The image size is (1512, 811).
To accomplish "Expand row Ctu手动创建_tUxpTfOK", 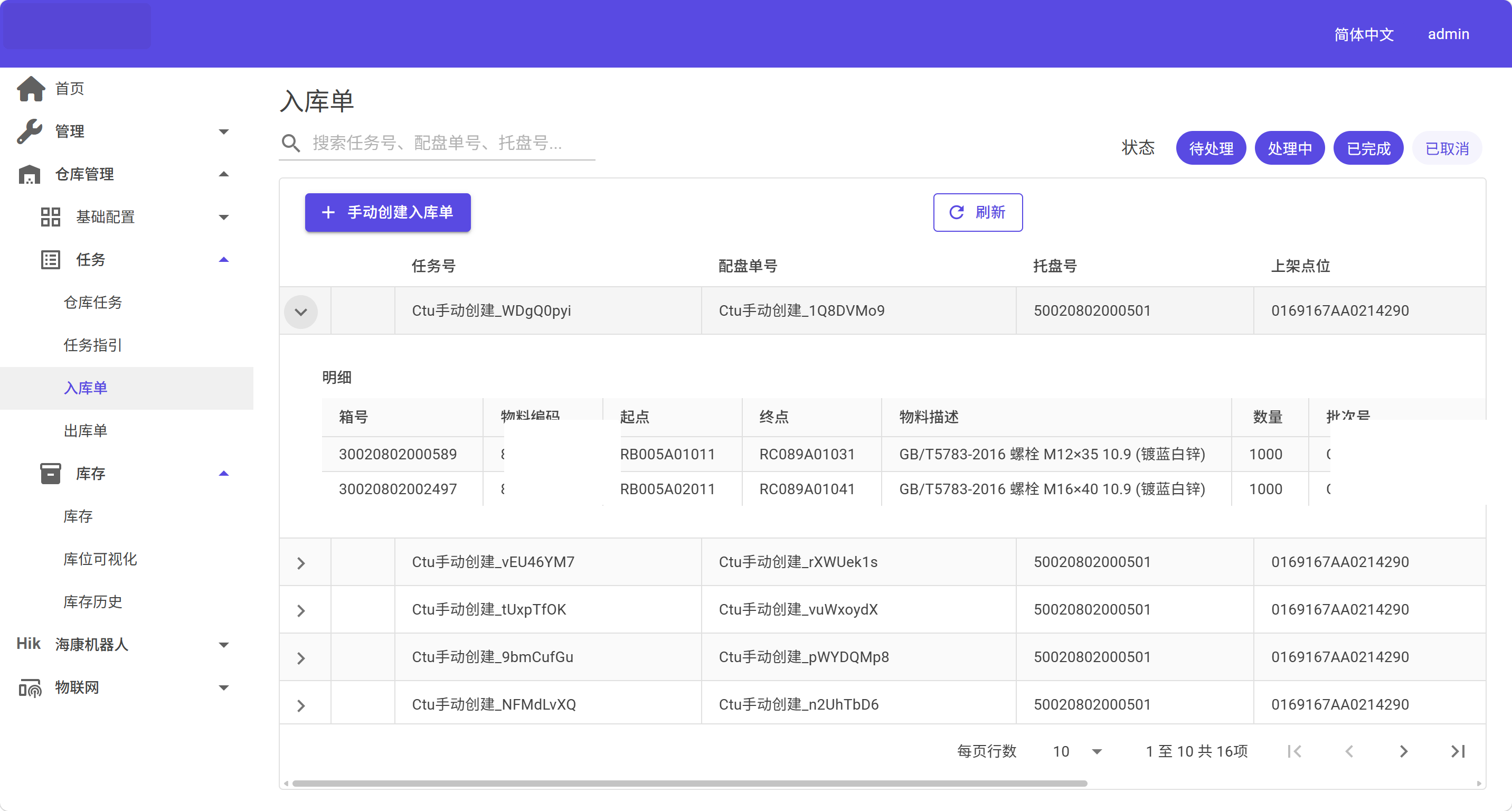I will point(301,611).
